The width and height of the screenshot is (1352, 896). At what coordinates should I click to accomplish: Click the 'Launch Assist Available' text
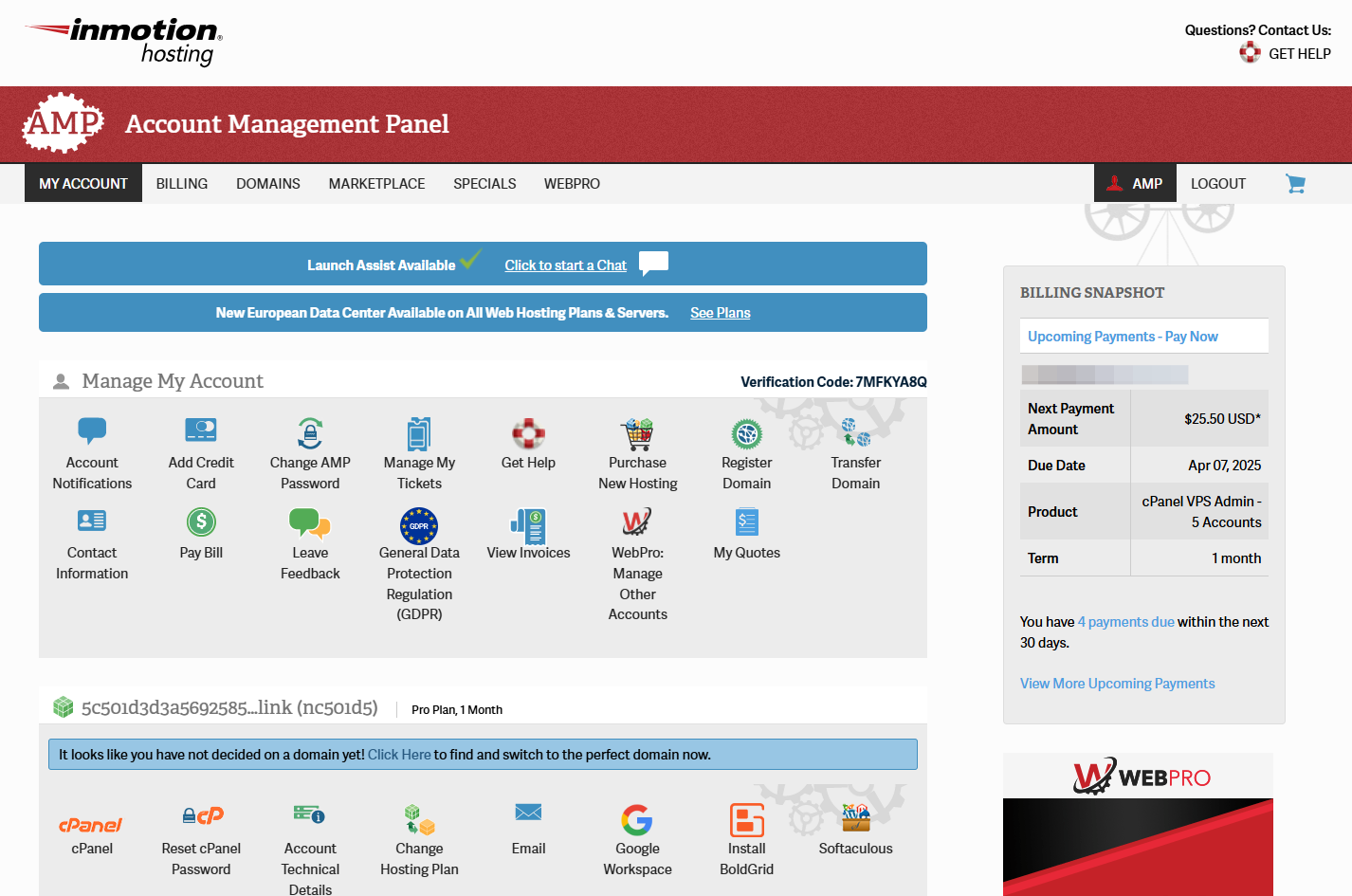pos(381,265)
